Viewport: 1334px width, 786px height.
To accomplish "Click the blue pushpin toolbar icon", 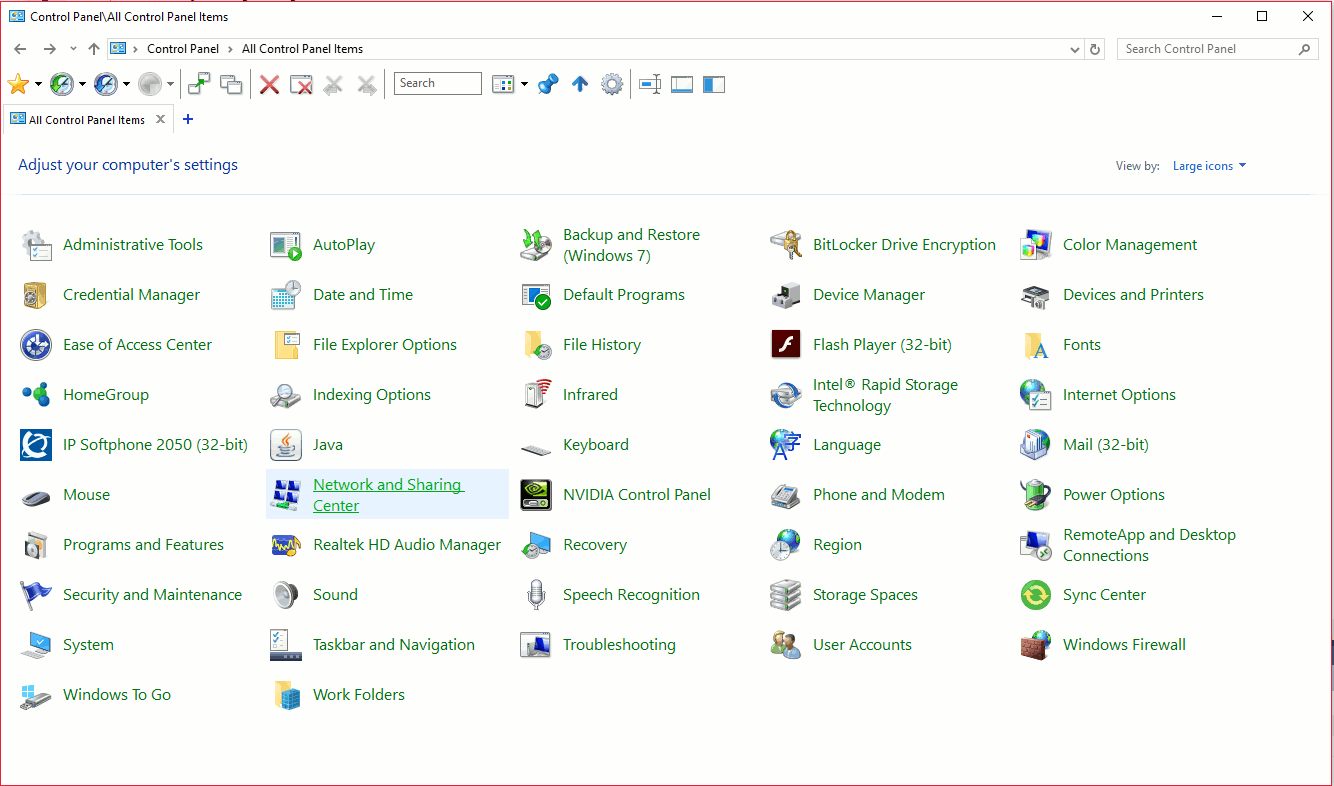I will pos(547,85).
